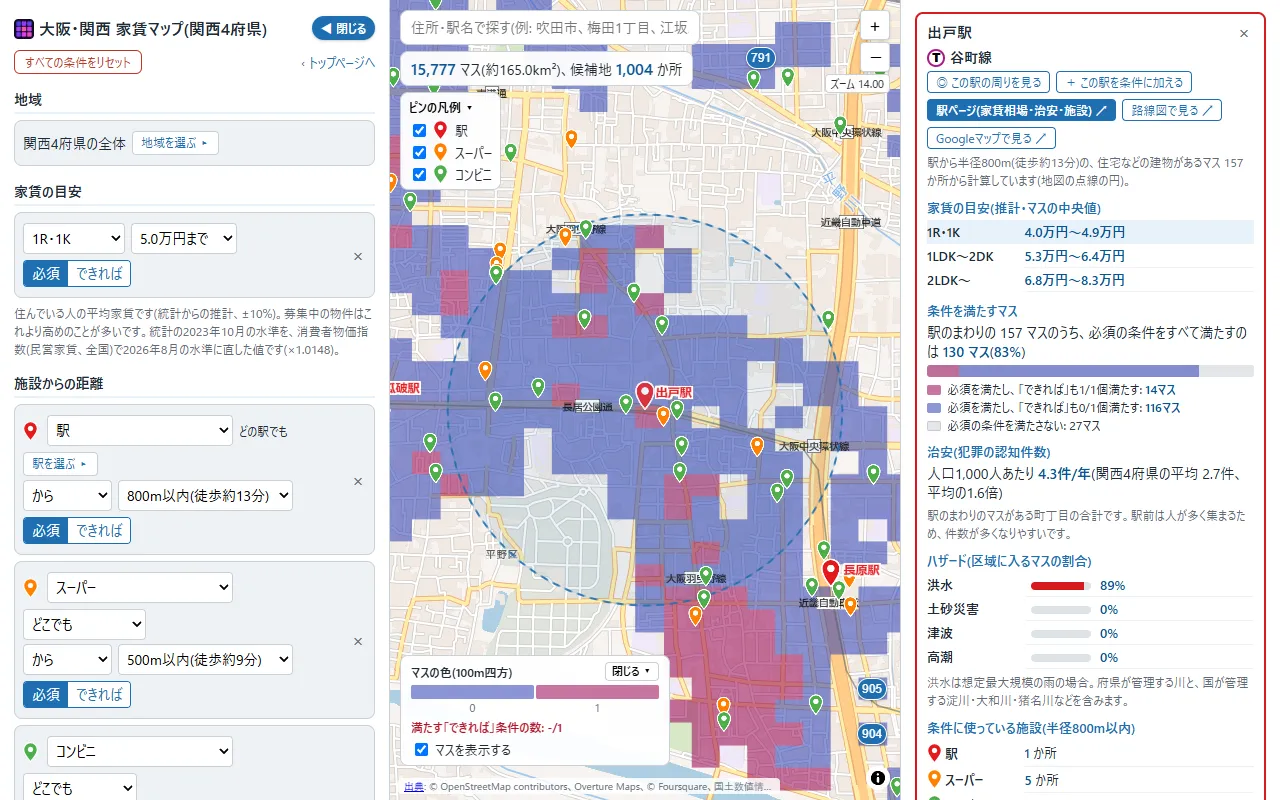Toggle 駅 pins in legend
Viewport: 1280px width, 800px height.
click(x=419, y=130)
